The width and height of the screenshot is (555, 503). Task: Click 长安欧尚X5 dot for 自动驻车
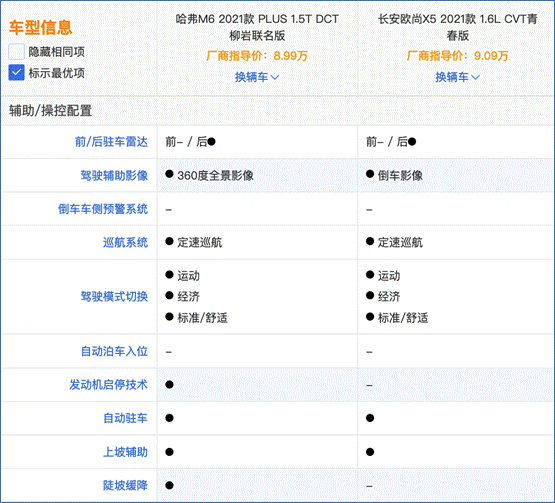[x=370, y=418]
